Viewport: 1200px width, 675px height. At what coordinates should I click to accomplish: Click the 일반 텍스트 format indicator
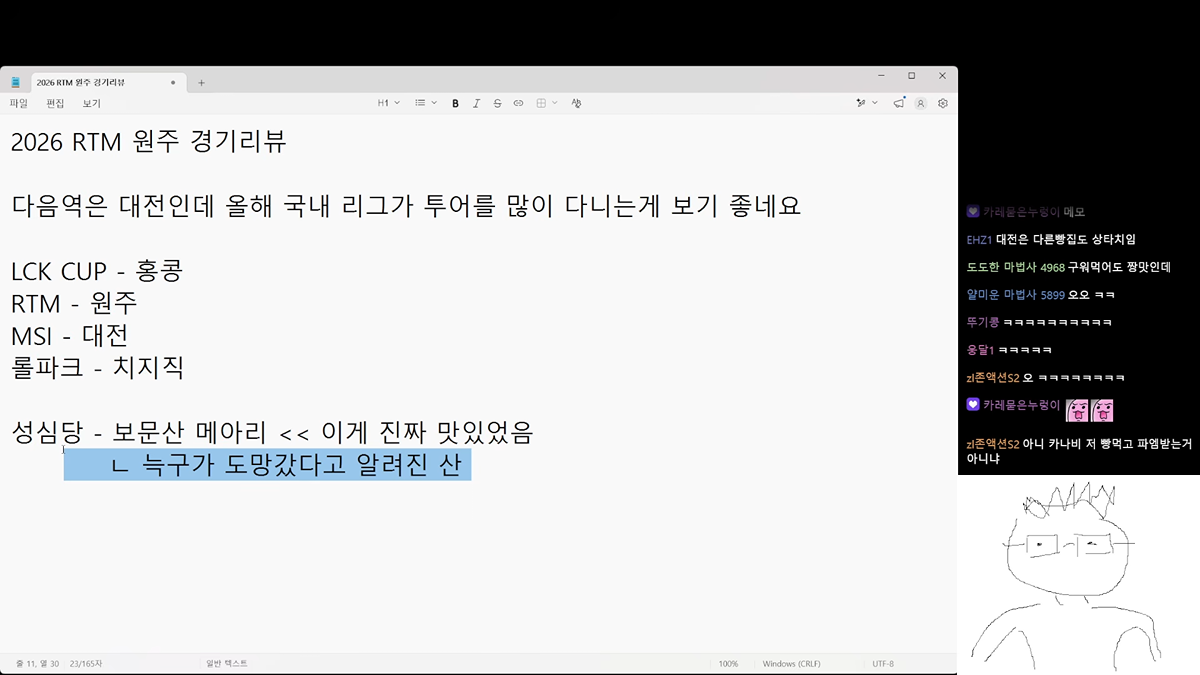click(226, 664)
